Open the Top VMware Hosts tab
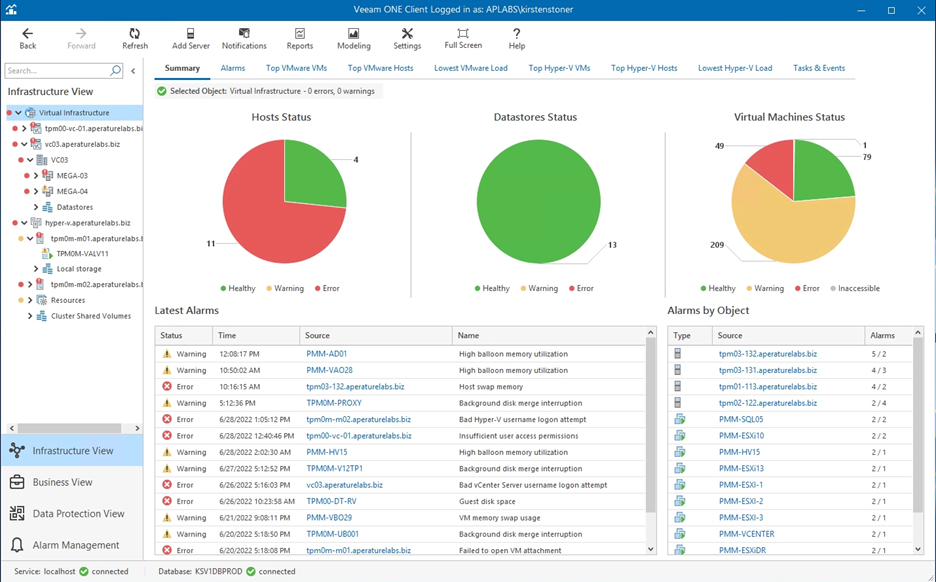The image size is (936, 582). pyautogui.click(x=380, y=68)
